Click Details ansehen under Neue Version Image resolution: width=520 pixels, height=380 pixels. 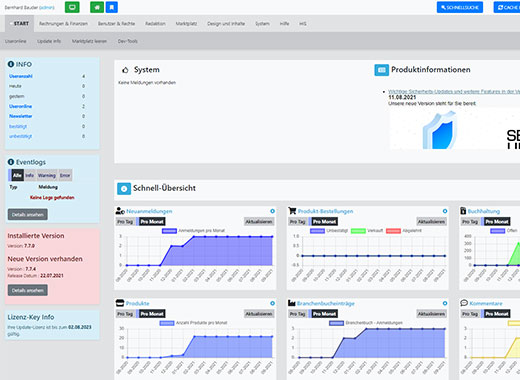click(28, 290)
